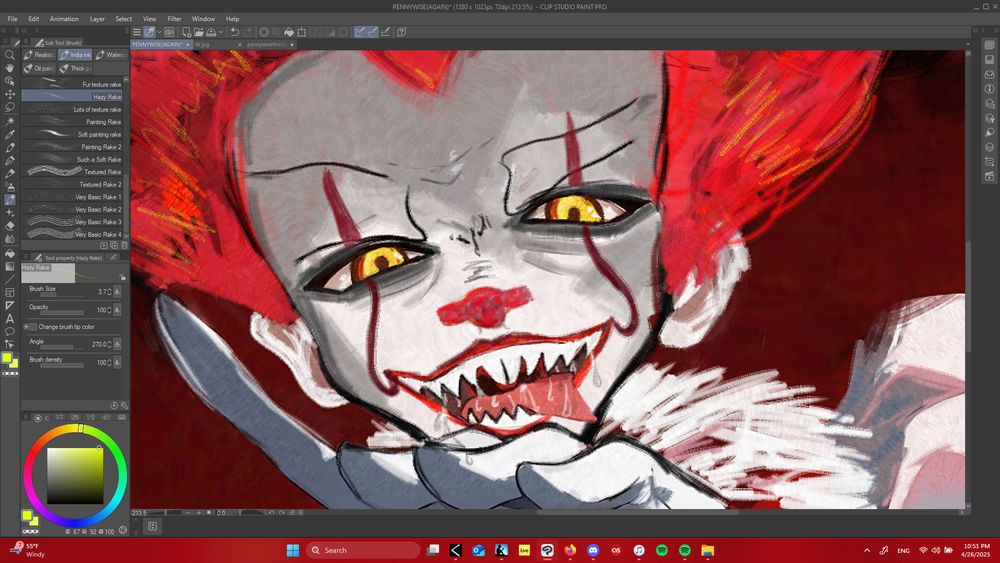Toggle Change brush tip color checkbox
The image size is (1000, 563).
(x=33, y=326)
